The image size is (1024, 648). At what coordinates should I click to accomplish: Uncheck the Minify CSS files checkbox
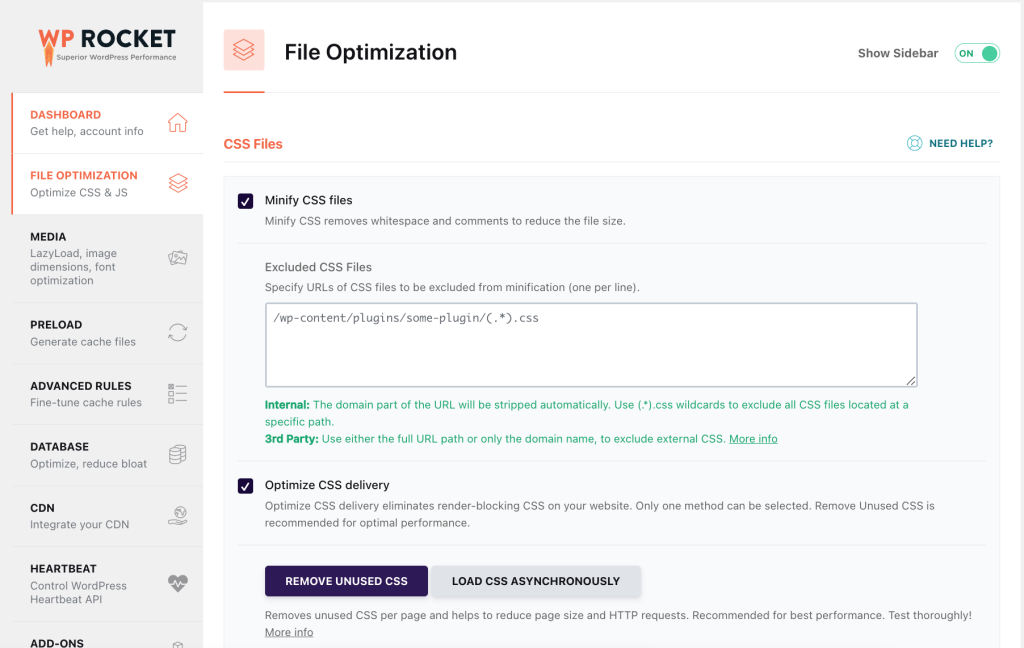tap(245, 201)
